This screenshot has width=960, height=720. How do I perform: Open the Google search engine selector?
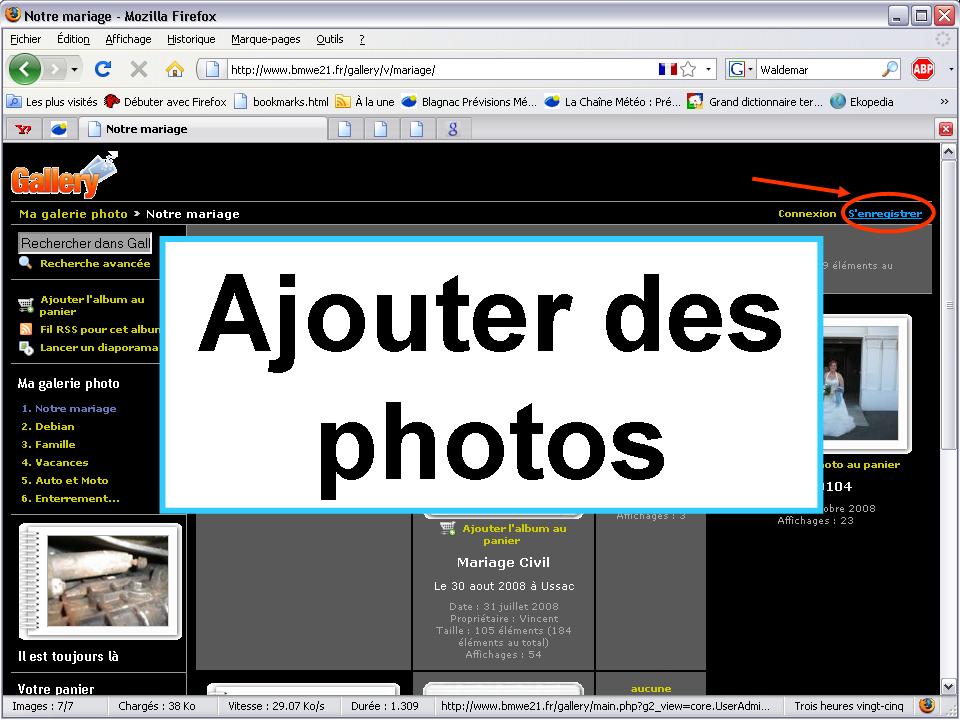741,69
